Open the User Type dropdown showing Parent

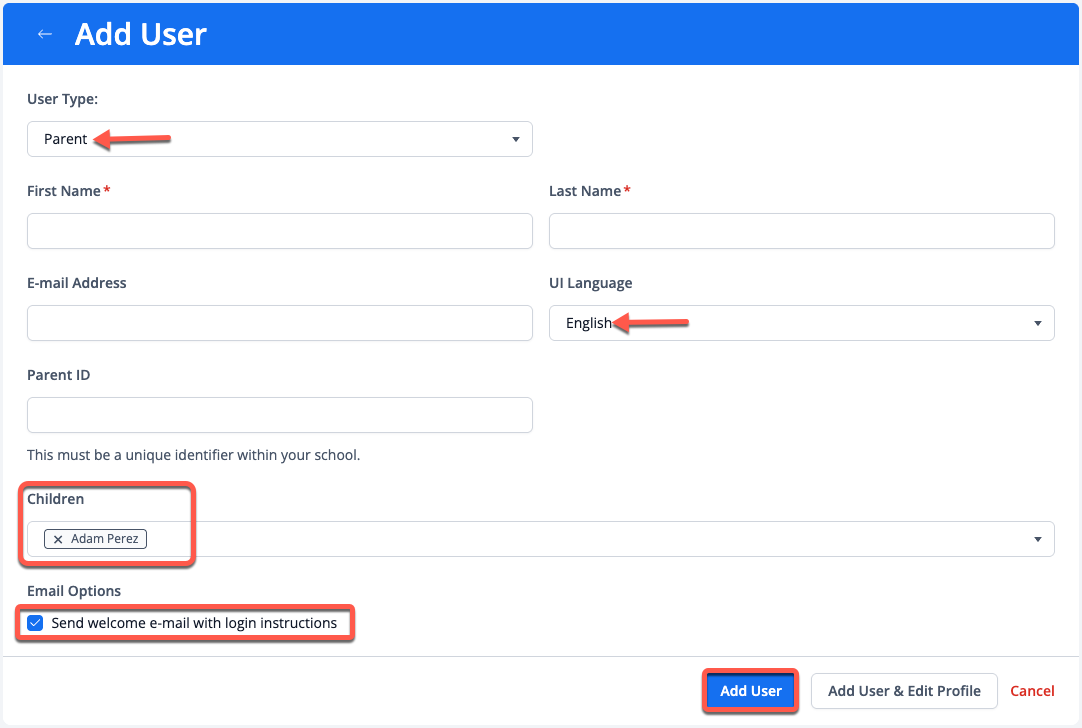point(279,139)
